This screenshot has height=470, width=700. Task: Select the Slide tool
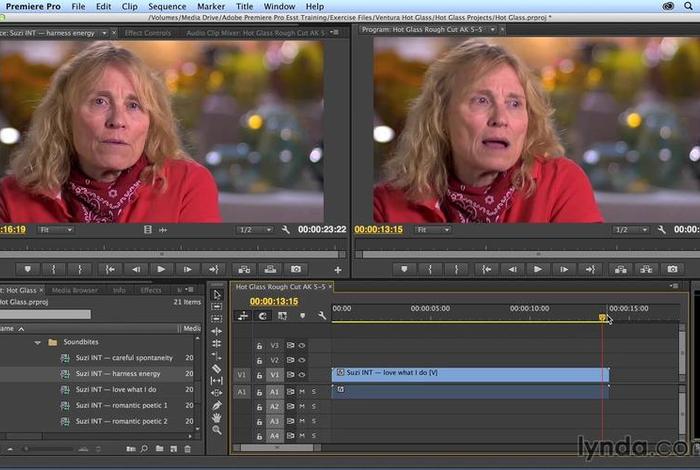[x=217, y=393]
